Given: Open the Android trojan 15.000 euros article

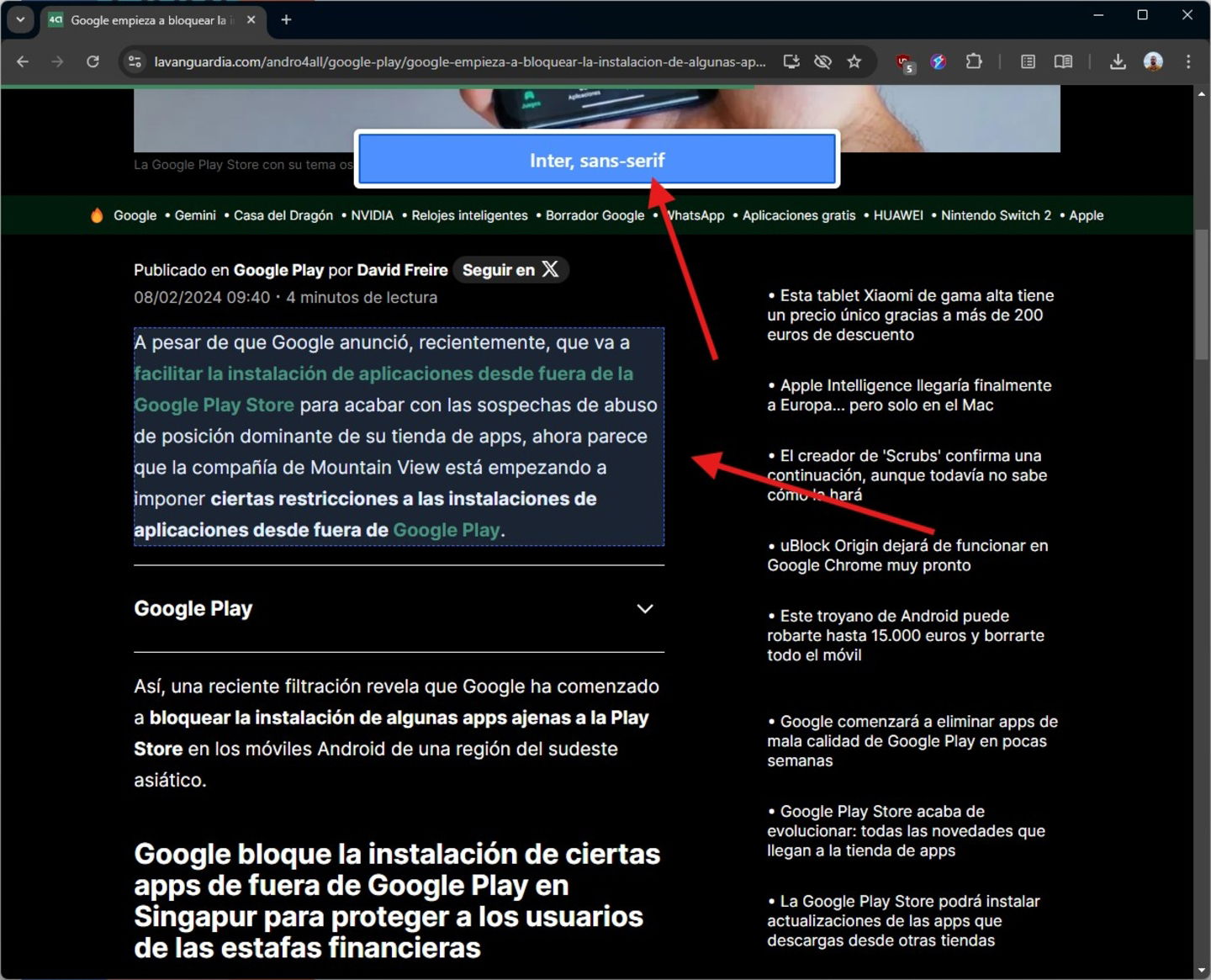Looking at the screenshot, I should pos(906,635).
